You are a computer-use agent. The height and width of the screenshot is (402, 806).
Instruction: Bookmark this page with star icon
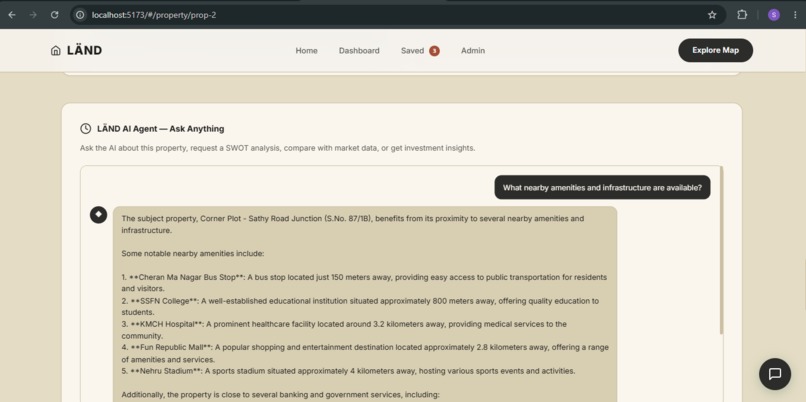click(x=712, y=15)
